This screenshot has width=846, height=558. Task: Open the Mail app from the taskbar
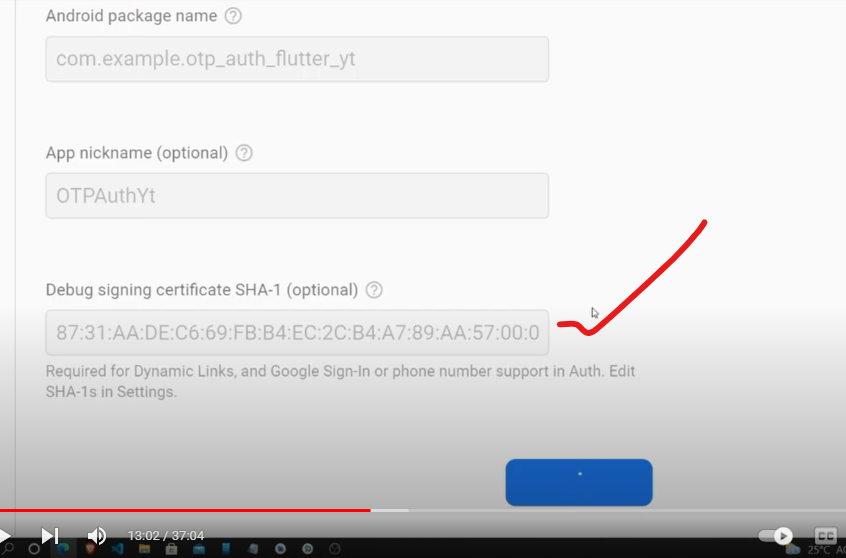pyautogui.click(x=198, y=549)
